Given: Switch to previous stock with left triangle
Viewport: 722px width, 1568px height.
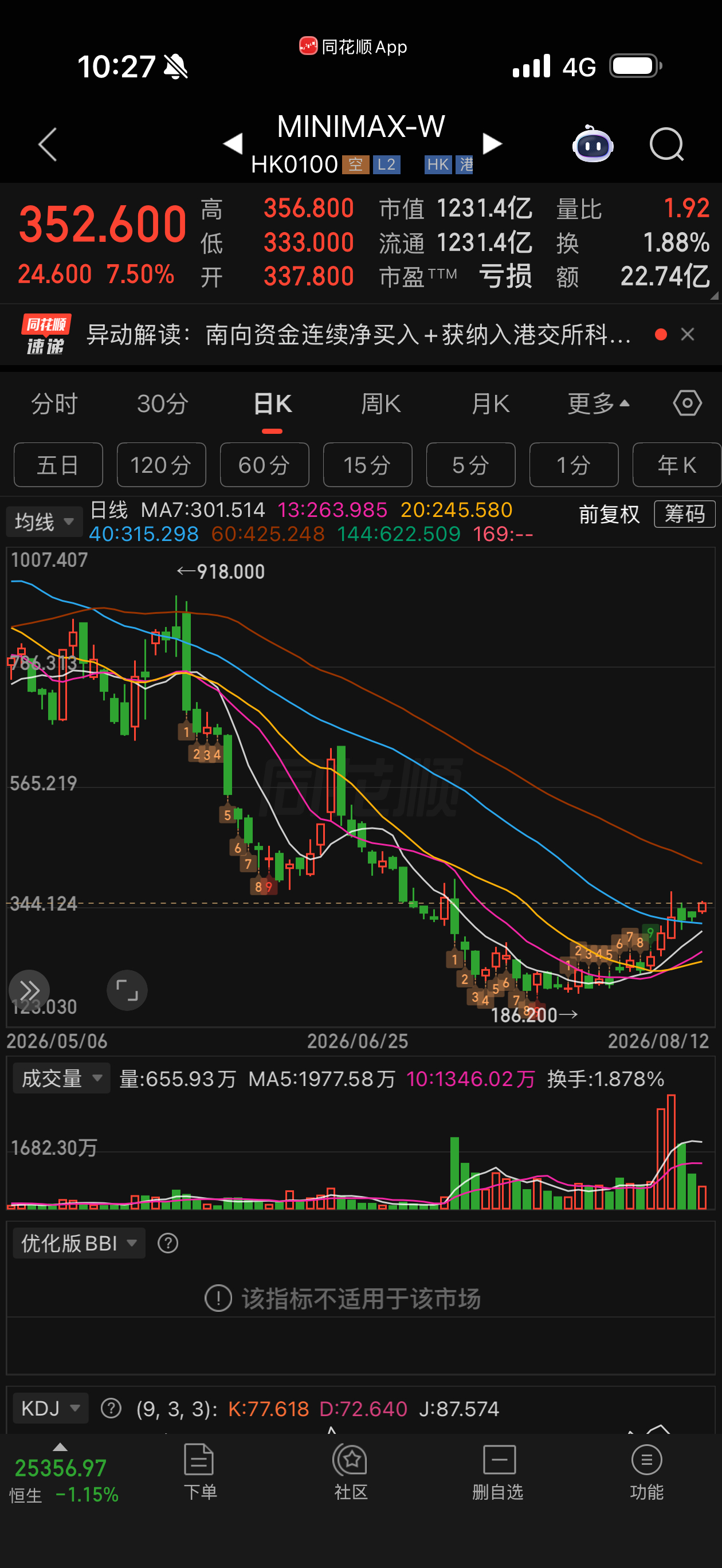Looking at the screenshot, I should (233, 144).
